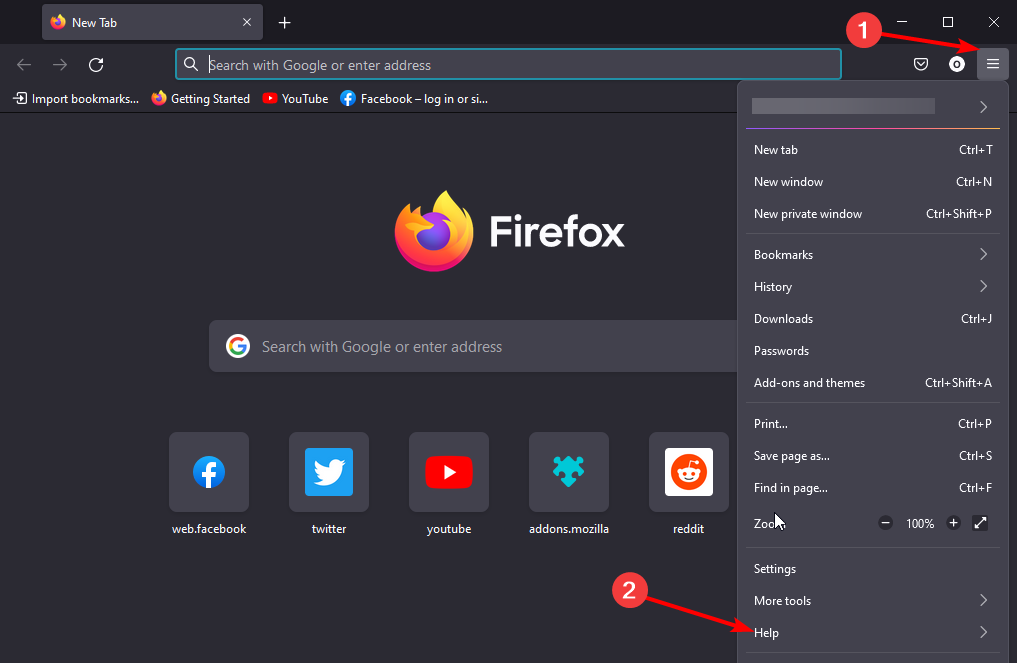The image size is (1017, 663).
Task: Click Import bookmarks in bookmarks toolbar
Action: pos(76,99)
